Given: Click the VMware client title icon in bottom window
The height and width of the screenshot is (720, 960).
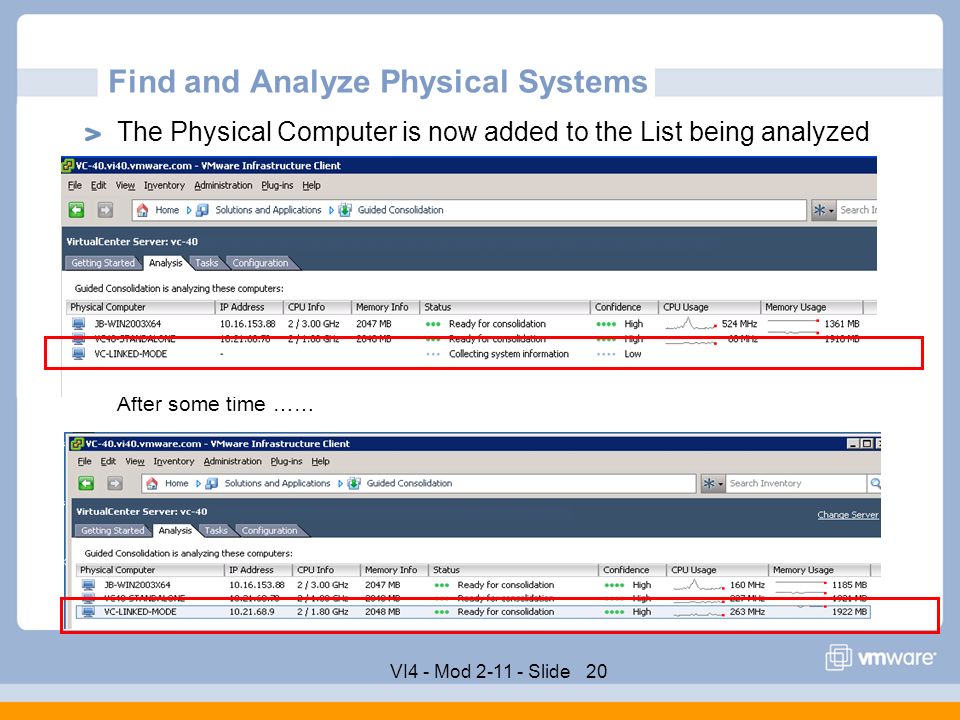Looking at the screenshot, I should pyautogui.click(x=77, y=443).
